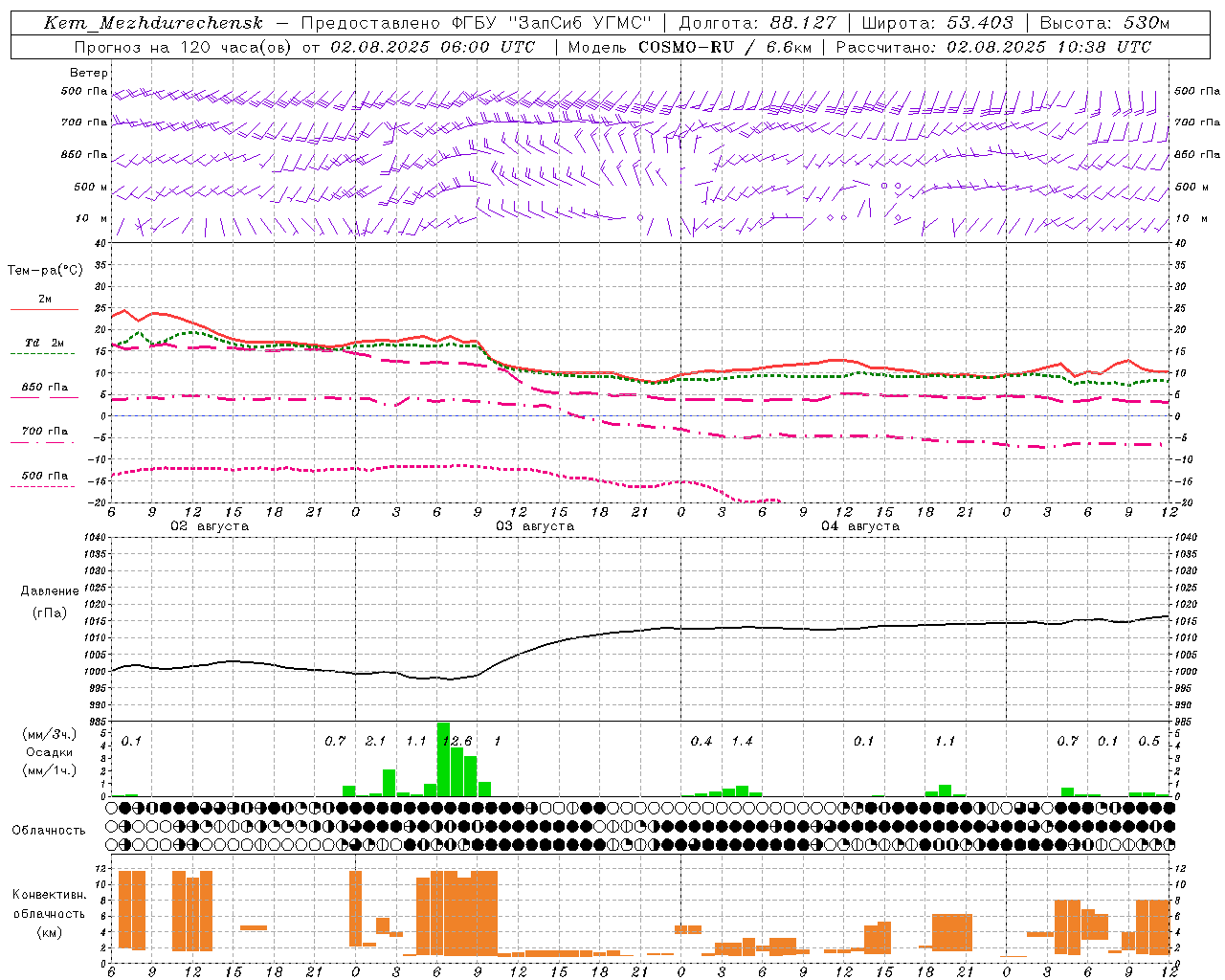Click the 700 гПа temperature legend entry

click(x=45, y=432)
